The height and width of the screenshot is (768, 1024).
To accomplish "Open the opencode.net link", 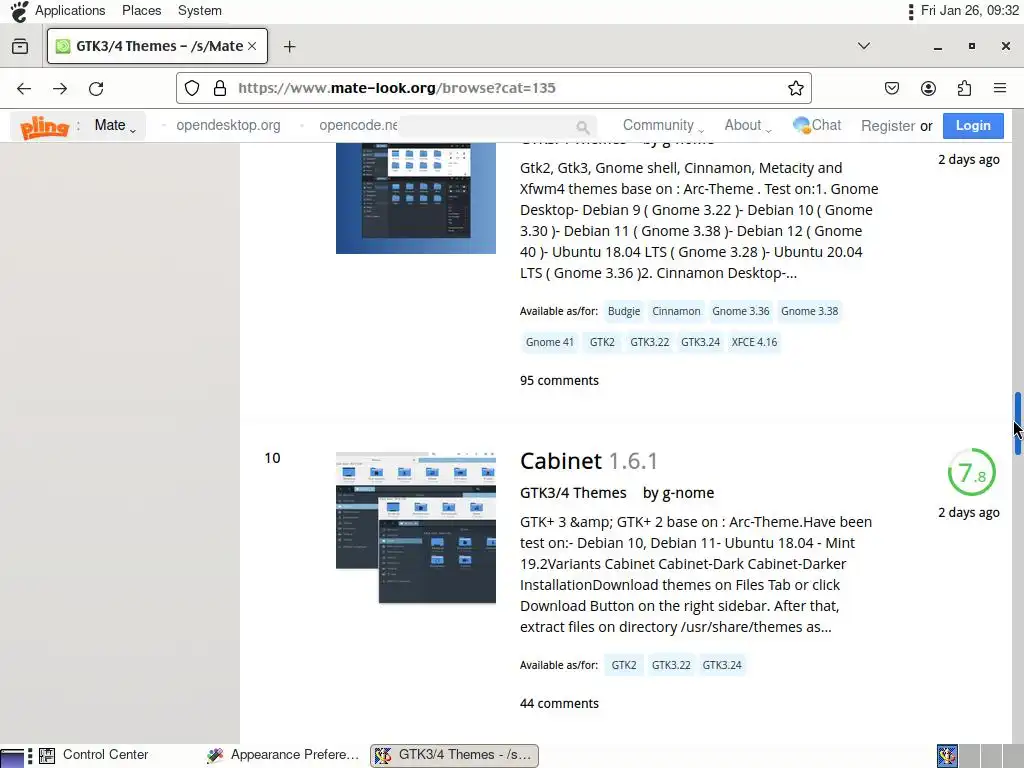I will click(x=358, y=125).
